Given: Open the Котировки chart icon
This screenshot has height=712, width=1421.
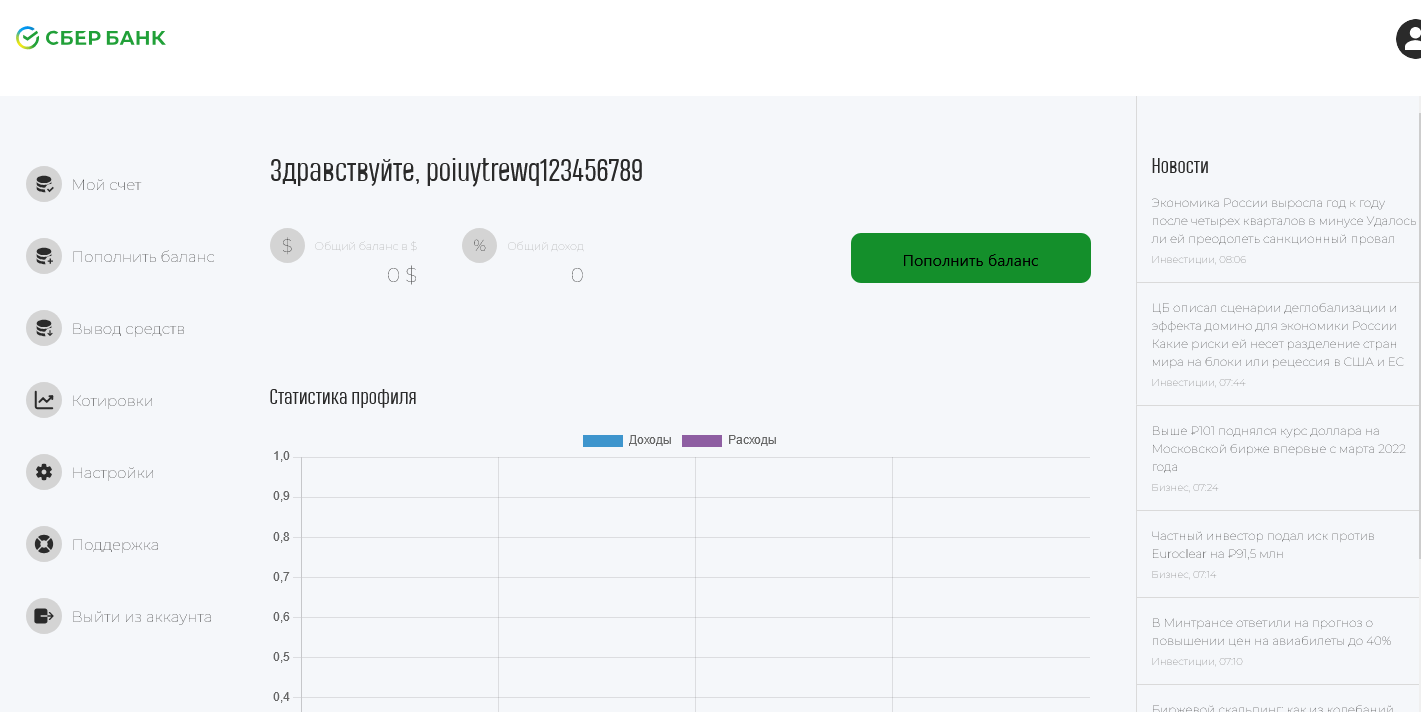Looking at the screenshot, I should tap(44, 400).
